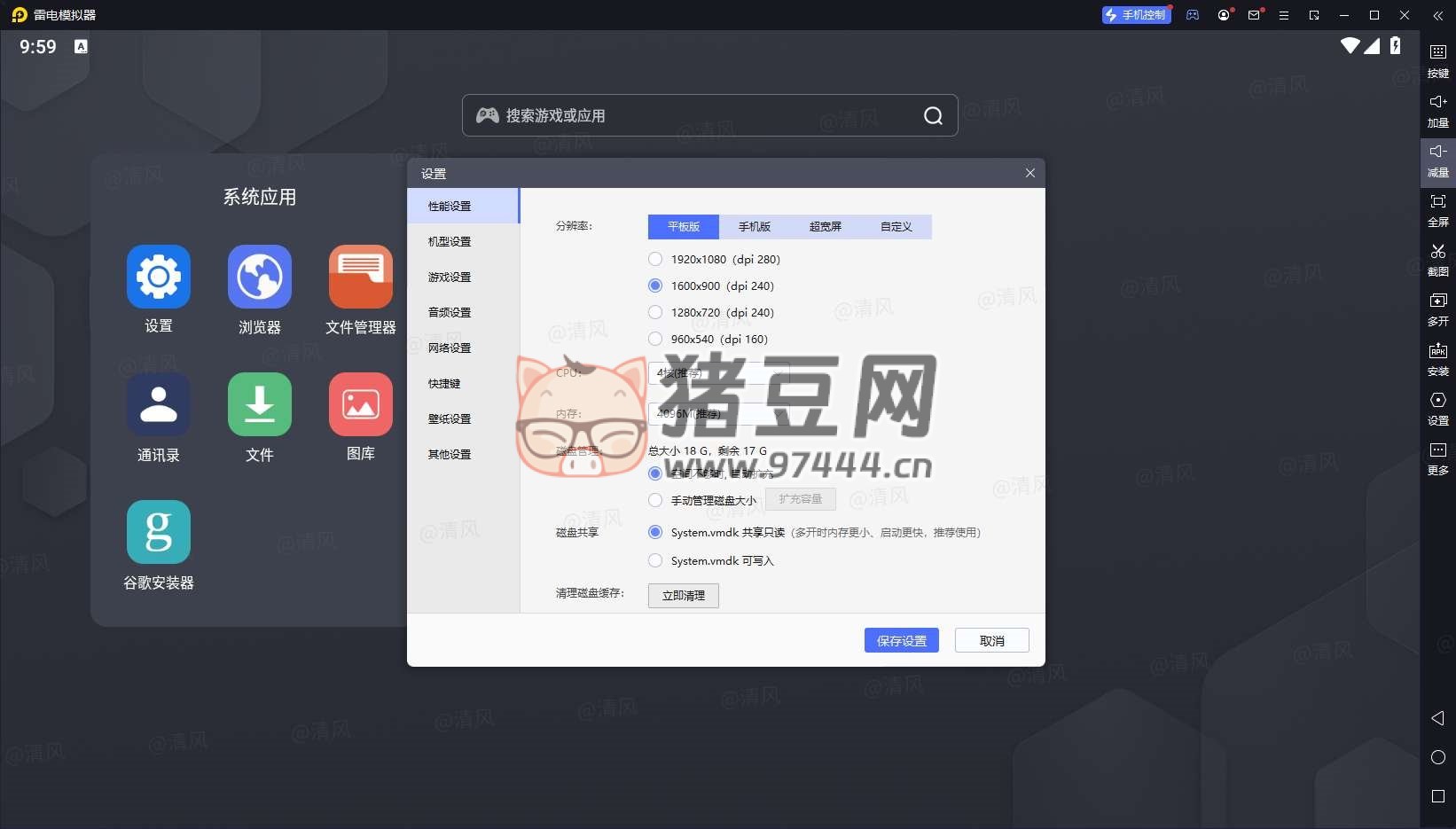This screenshot has height=829, width=1456.
Task: Click the 多开 multi-instance sidebar icon
Action: tap(1437, 301)
